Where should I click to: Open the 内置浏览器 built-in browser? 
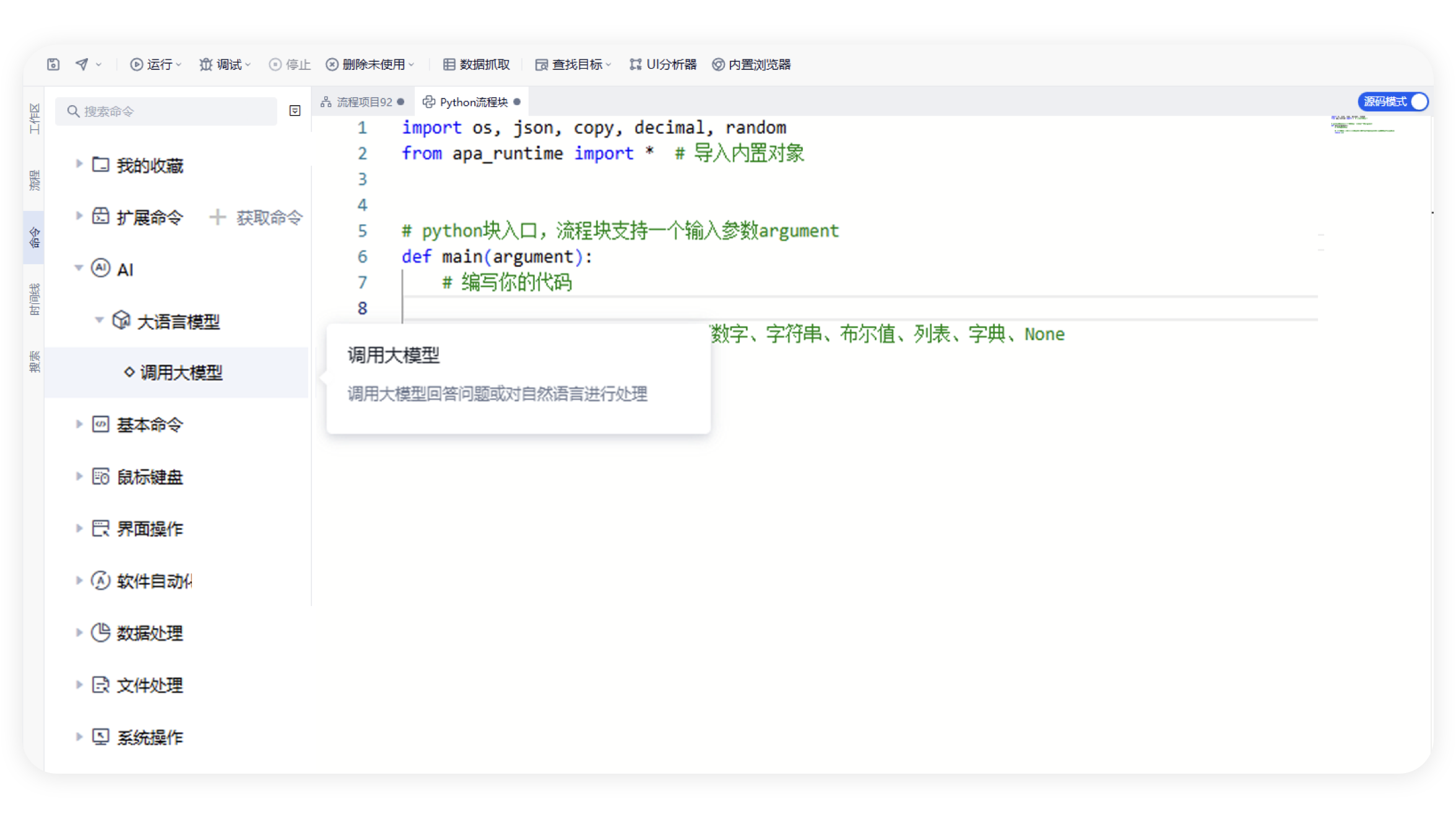(x=753, y=64)
